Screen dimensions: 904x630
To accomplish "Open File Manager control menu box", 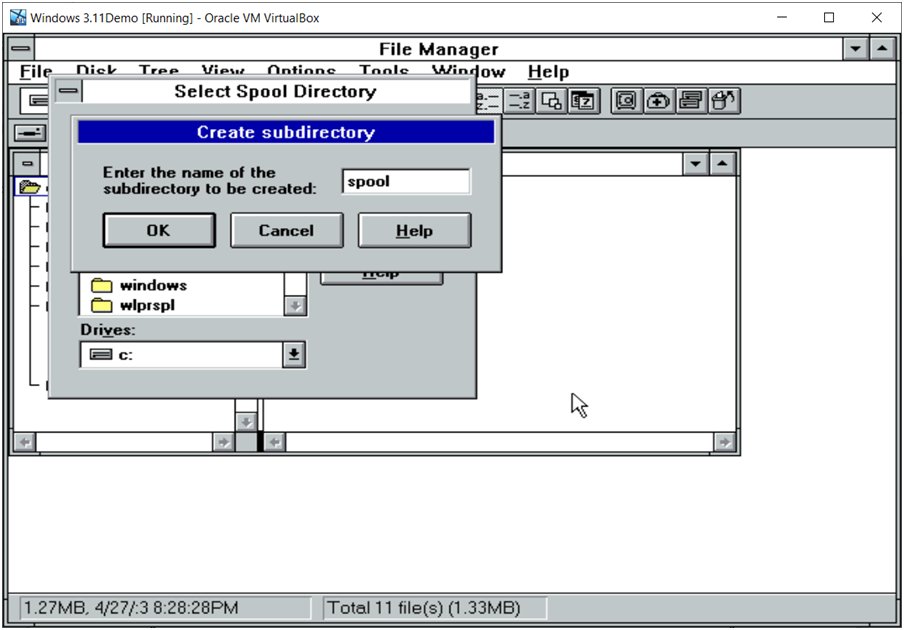I will (21, 49).
